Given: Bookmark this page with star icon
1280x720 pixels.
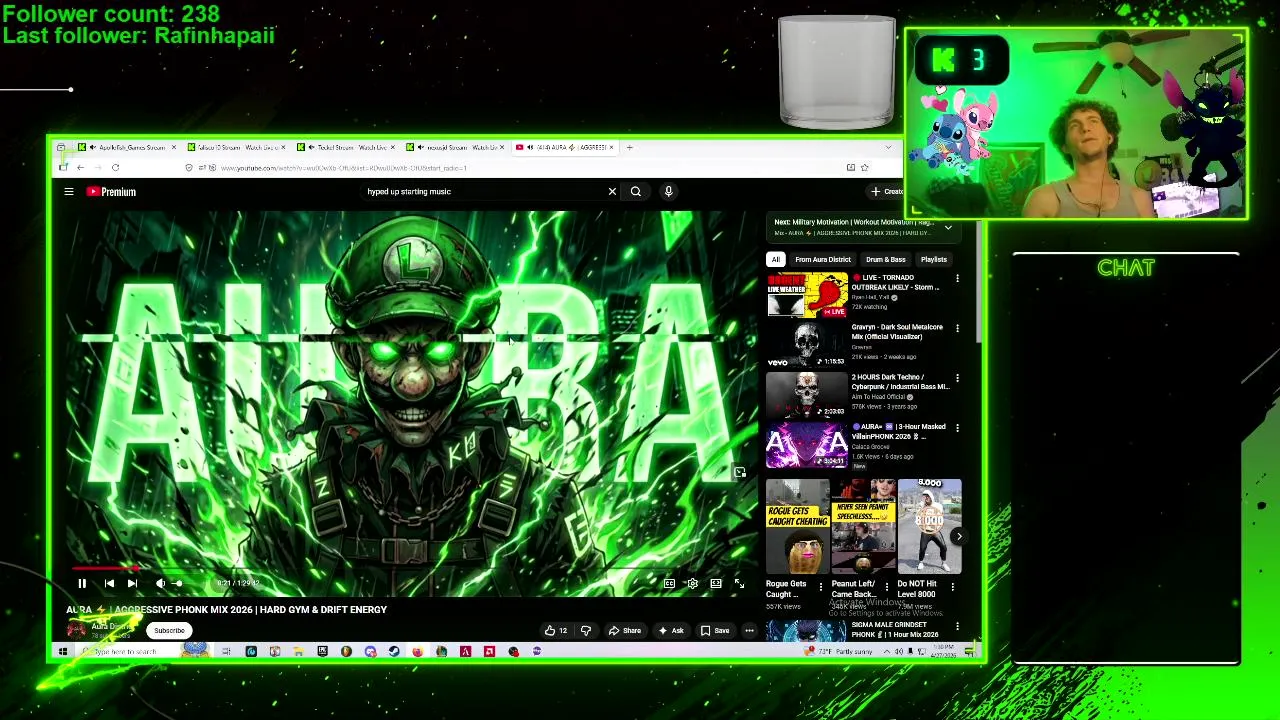Looking at the screenshot, I should (864, 168).
